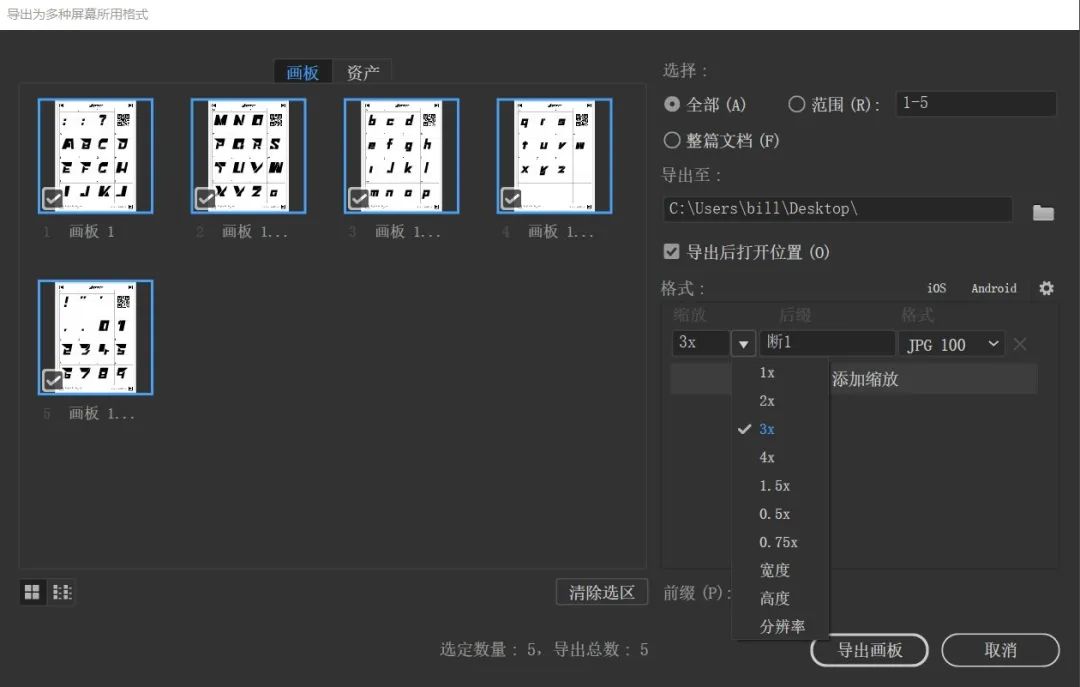Apply the iOS export preset
This screenshot has height=687, width=1080.
click(936, 288)
